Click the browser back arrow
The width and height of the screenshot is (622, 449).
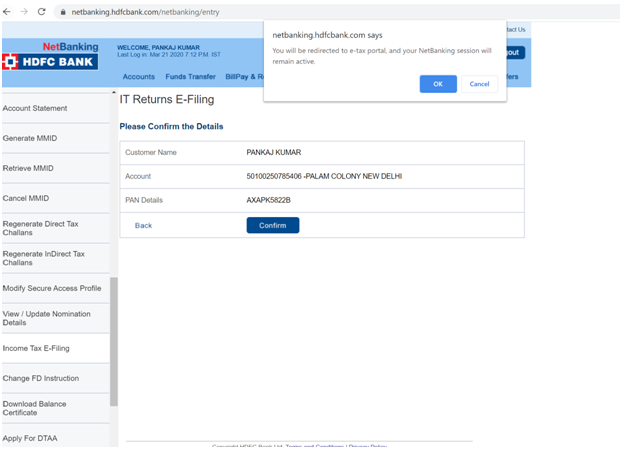(x=6, y=12)
